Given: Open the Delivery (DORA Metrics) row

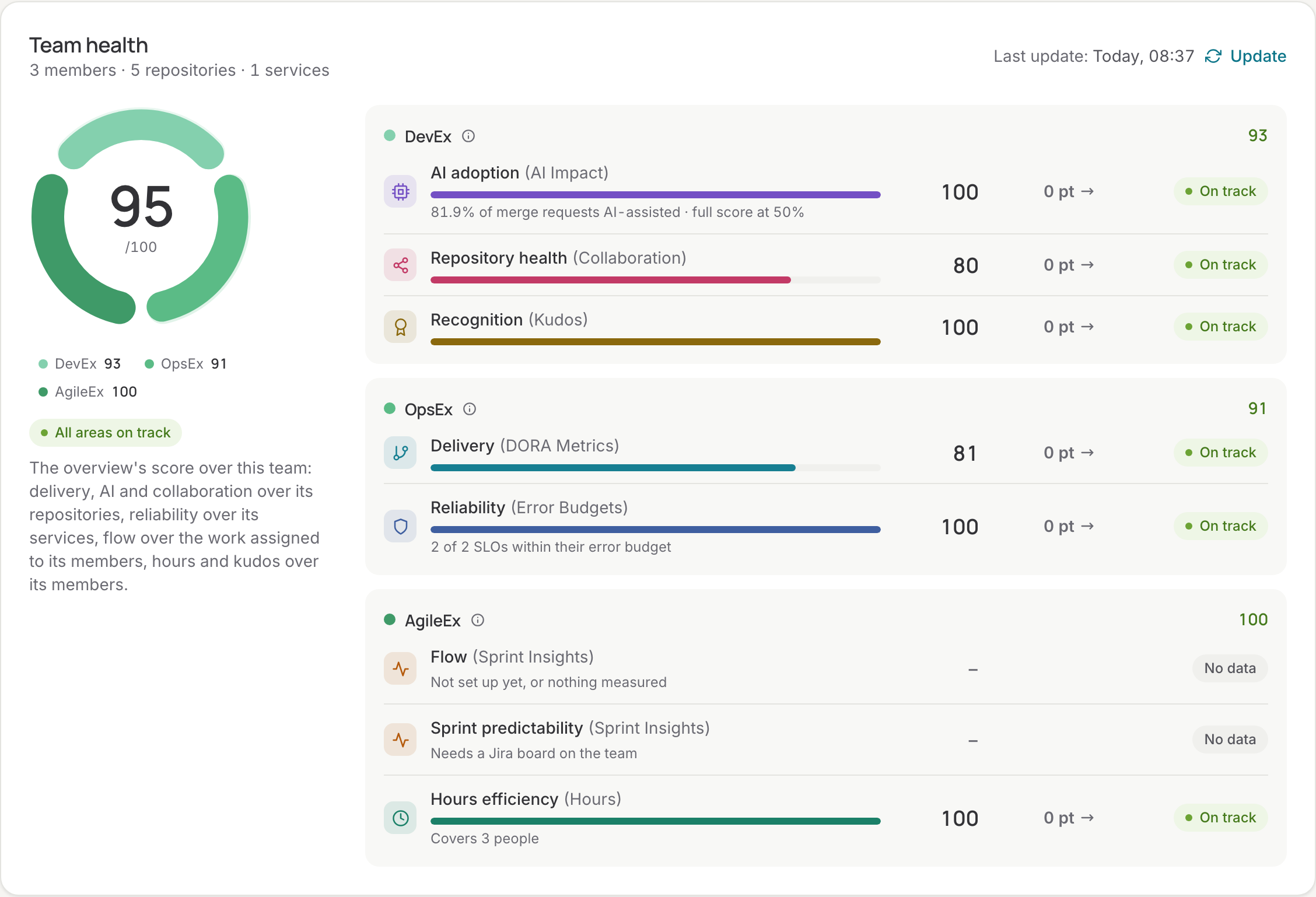Looking at the screenshot, I should click(x=825, y=453).
